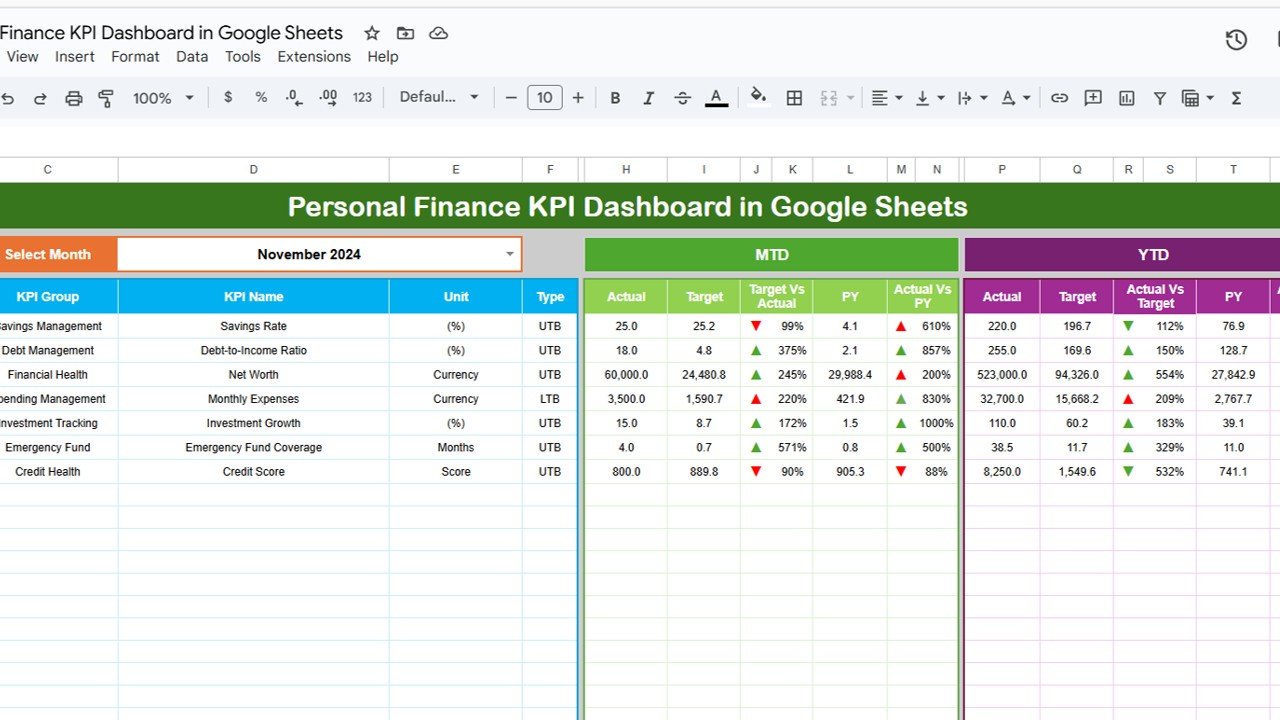Open the Help menu

382,57
